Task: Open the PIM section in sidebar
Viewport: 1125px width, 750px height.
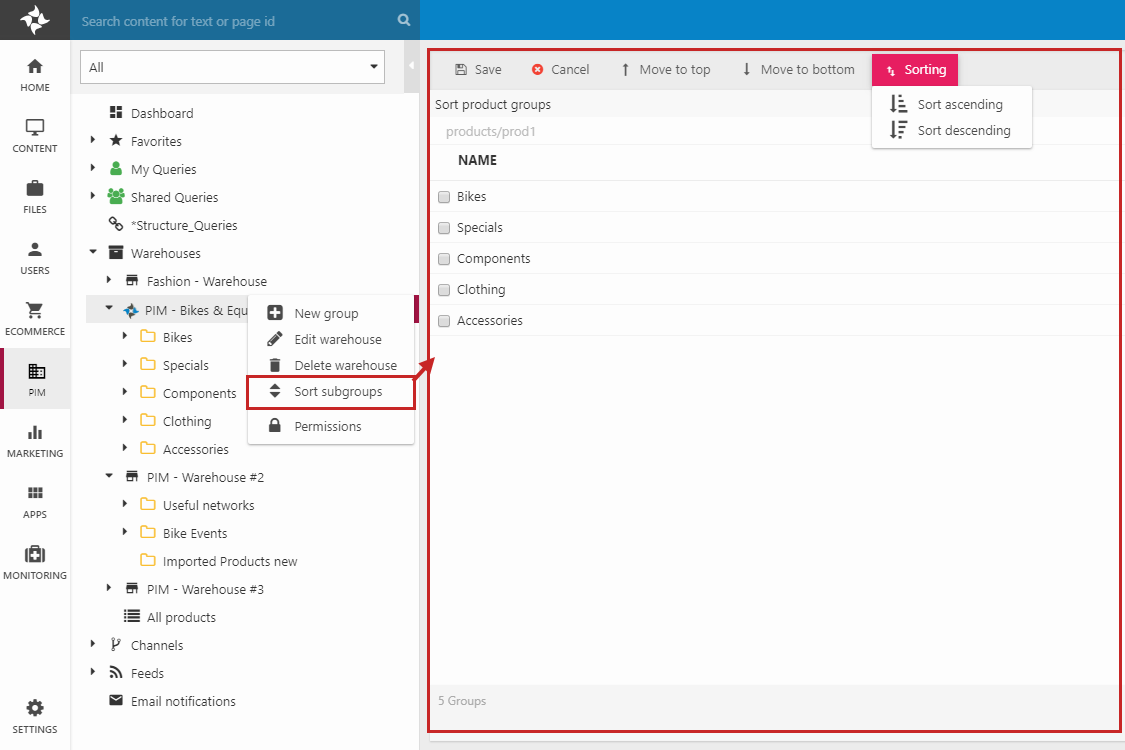Action: coord(35,379)
